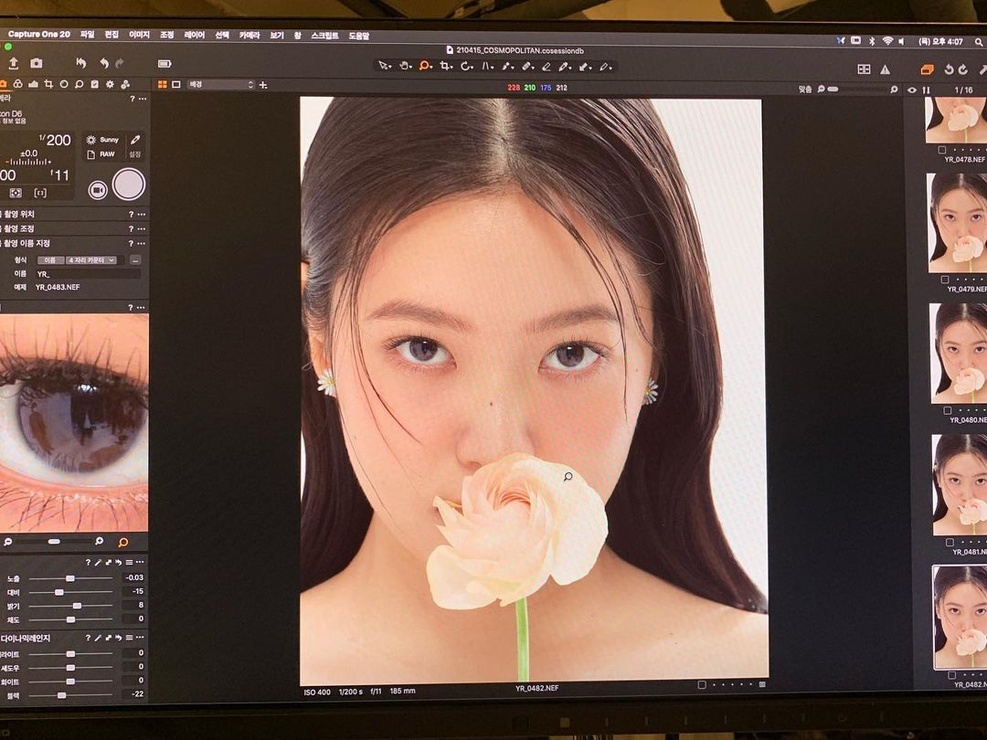Click the exposure warning triangle icon
The width and height of the screenshot is (987, 740).
tap(885, 69)
